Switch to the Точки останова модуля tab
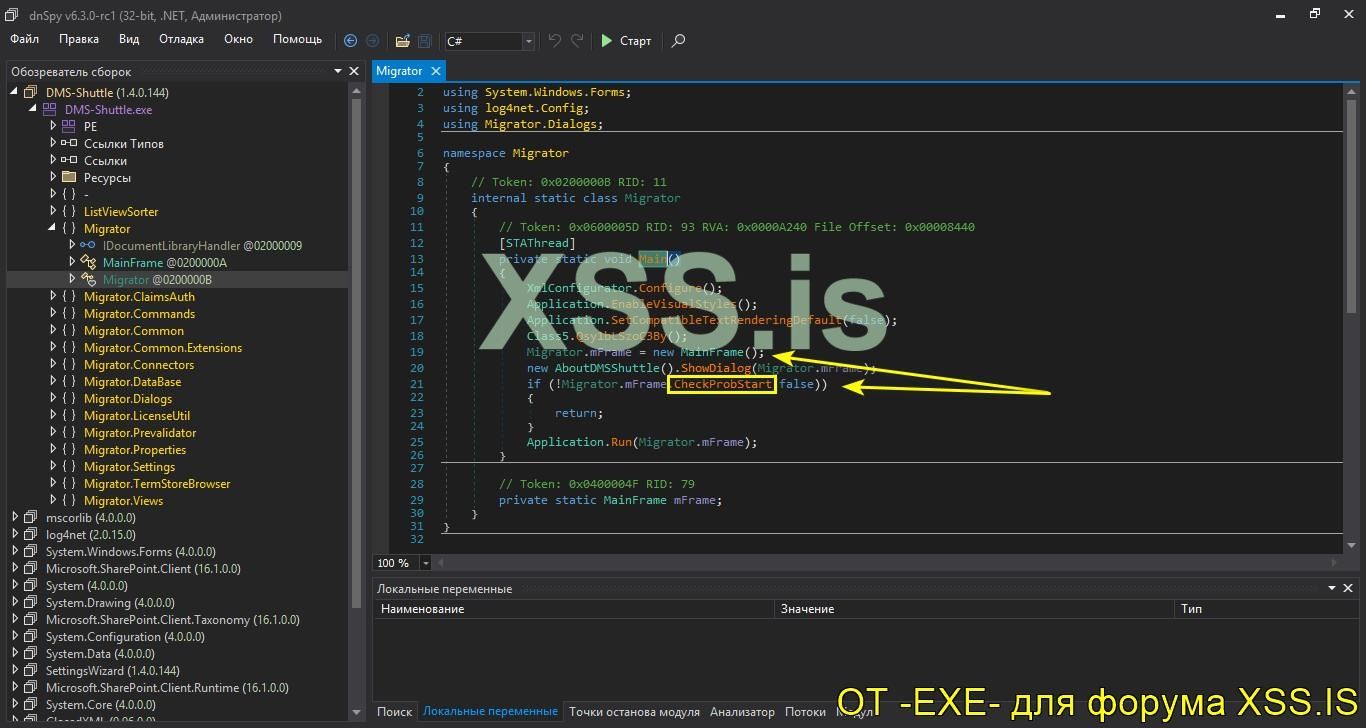1366x728 pixels. tap(634, 712)
